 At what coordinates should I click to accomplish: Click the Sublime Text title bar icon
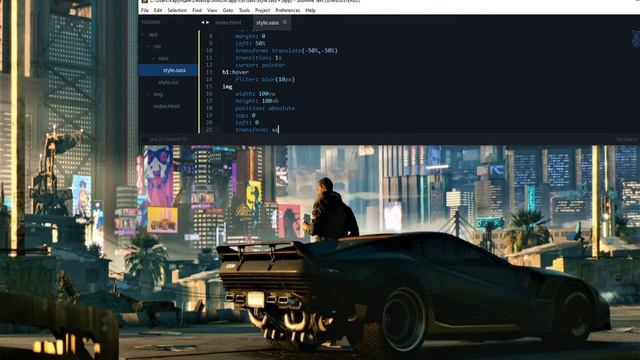(144, 1)
